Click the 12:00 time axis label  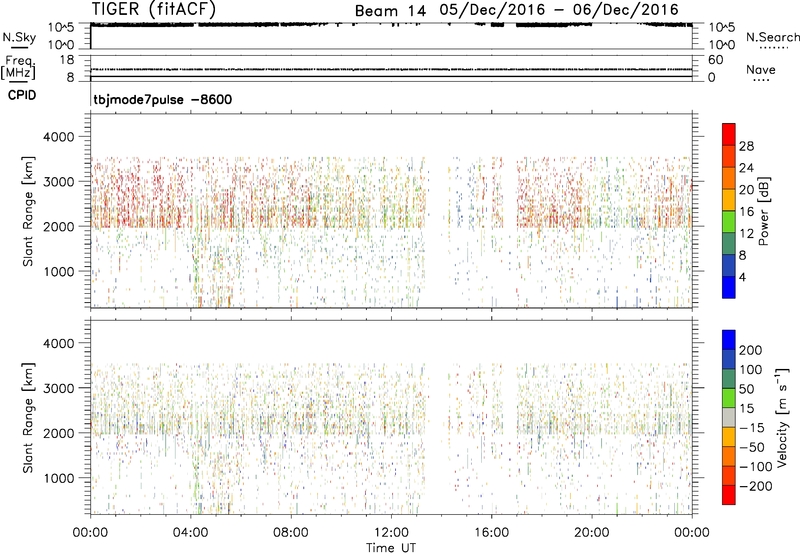tap(391, 533)
